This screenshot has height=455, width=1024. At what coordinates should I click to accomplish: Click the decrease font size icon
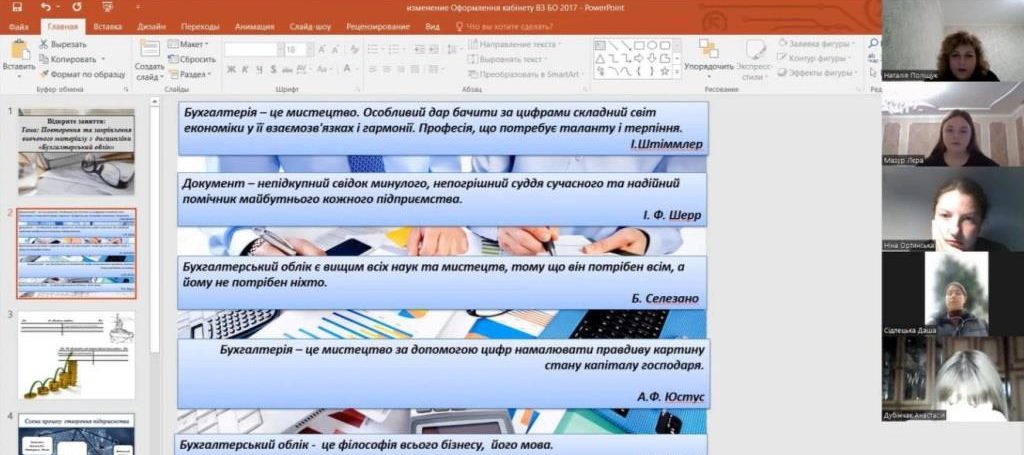(x=336, y=50)
